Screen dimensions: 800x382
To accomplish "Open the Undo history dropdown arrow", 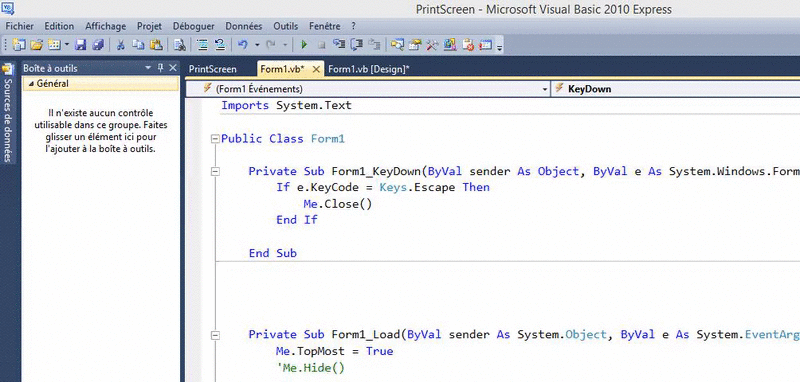I will 257,45.
